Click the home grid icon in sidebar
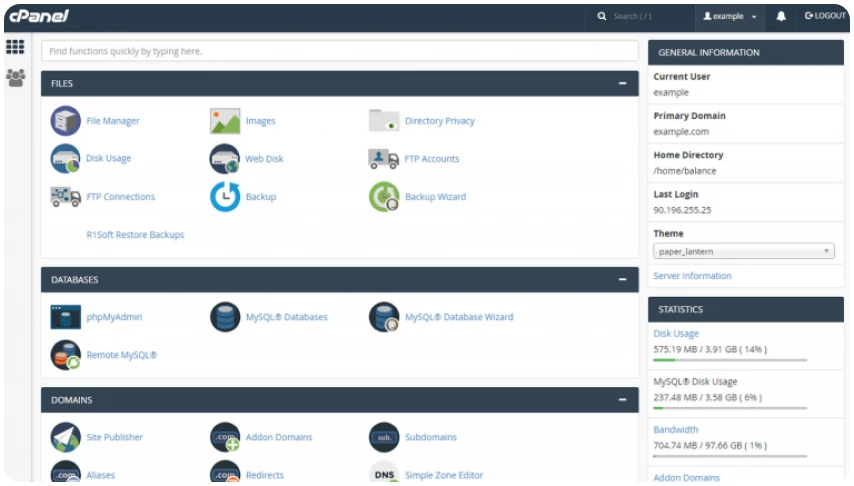Image resolution: width=854 pixels, height=486 pixels. pyautogui.click(x=15, y=47)
